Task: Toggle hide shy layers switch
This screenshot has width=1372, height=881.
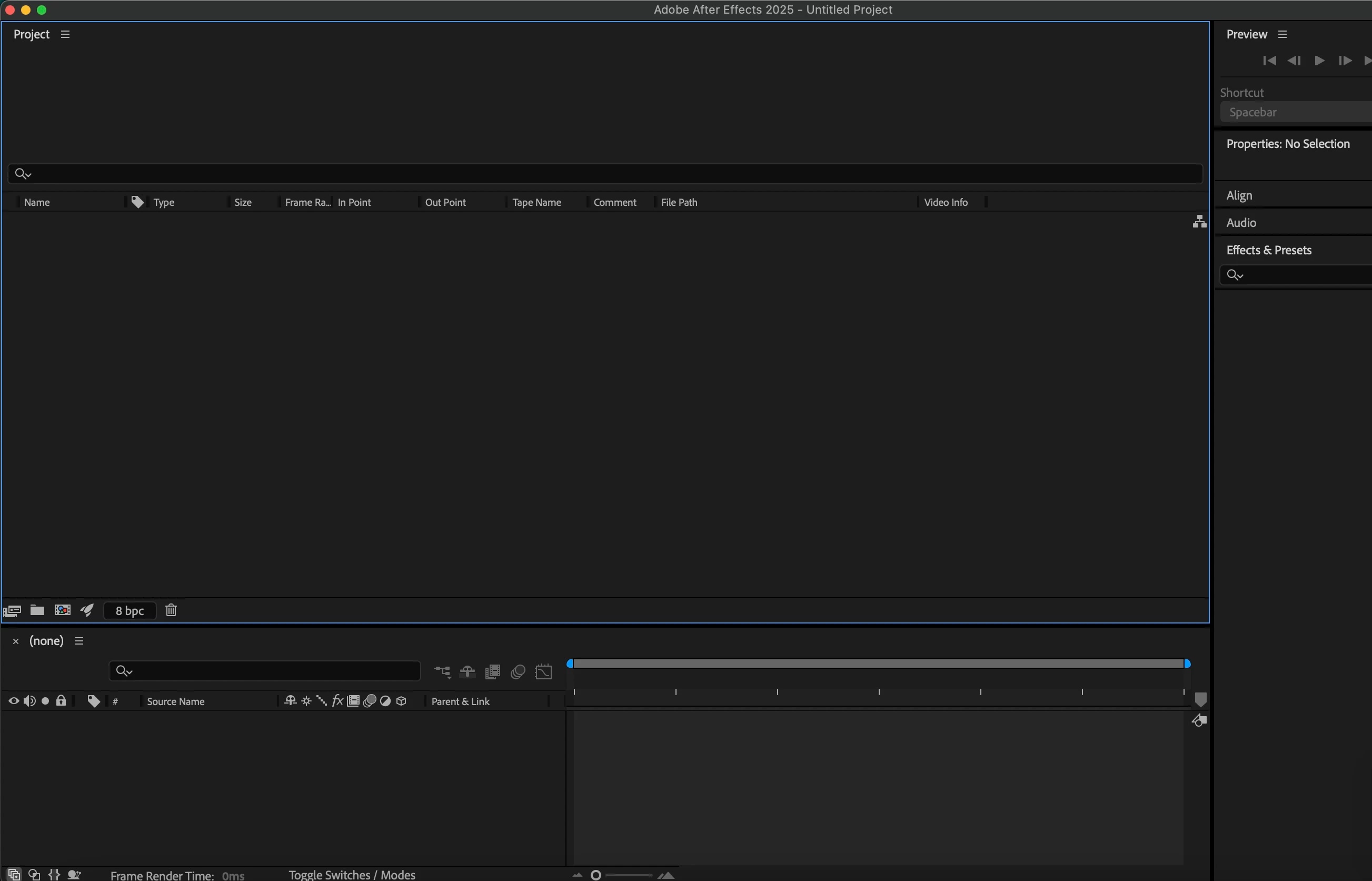Action: coord(467,671)
